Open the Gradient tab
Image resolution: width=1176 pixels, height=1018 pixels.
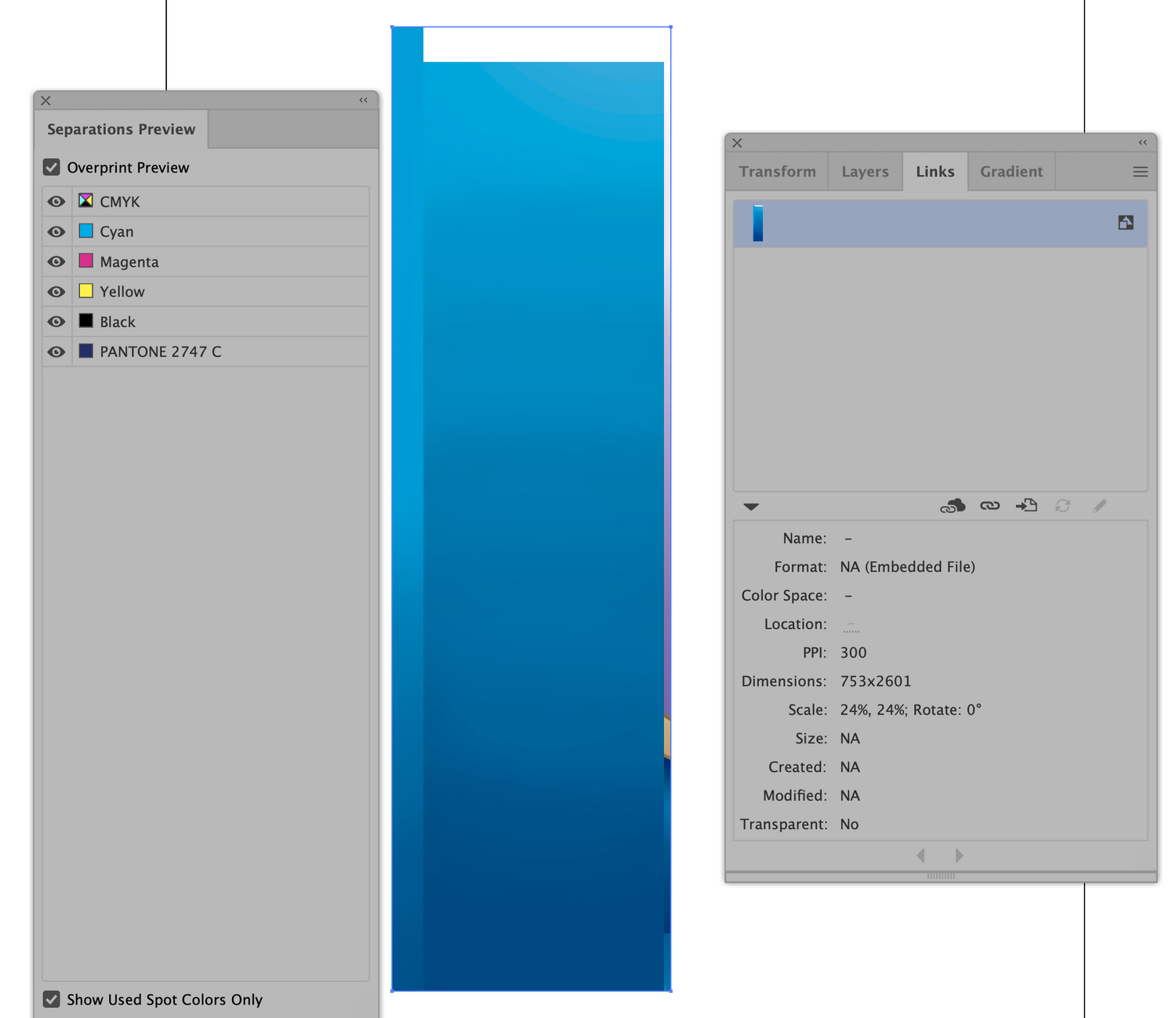tap(1011, 171)
